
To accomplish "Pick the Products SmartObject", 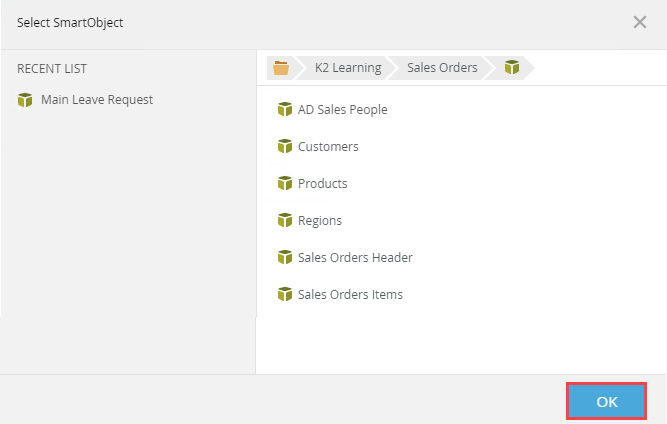I will [323, 184].
